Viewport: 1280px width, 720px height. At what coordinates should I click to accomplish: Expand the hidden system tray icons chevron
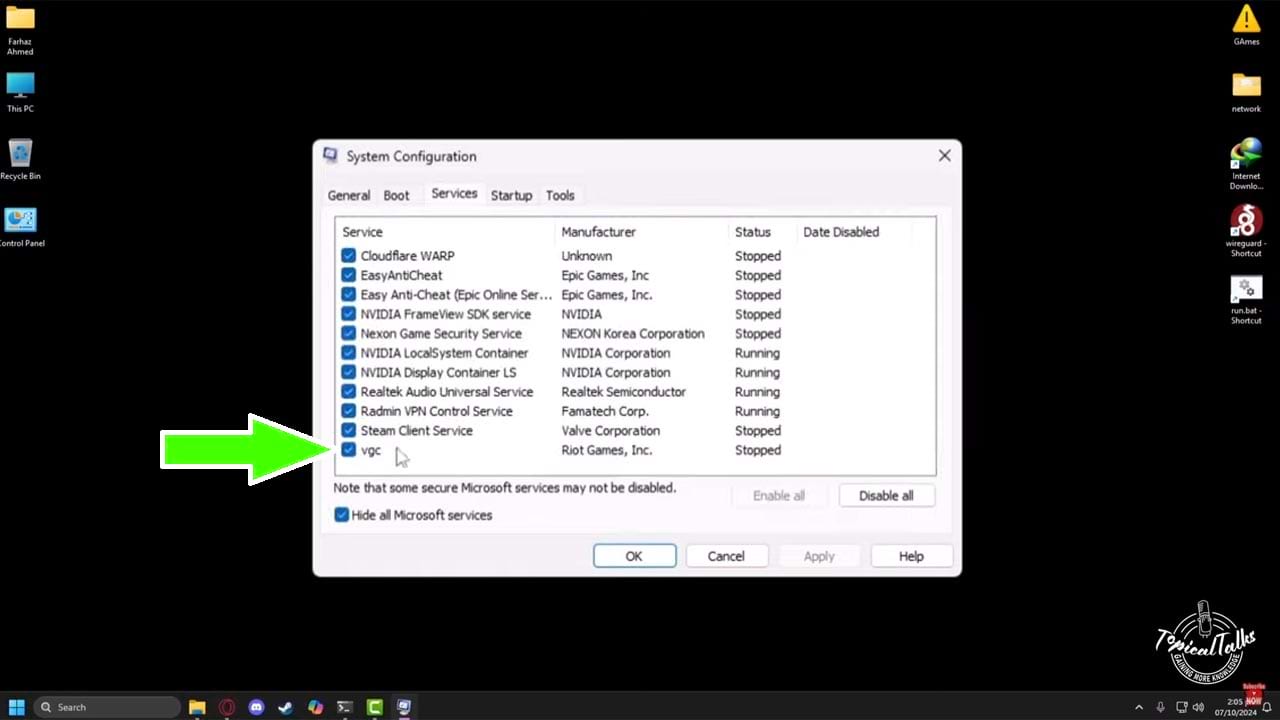(x=1139, y=707)
